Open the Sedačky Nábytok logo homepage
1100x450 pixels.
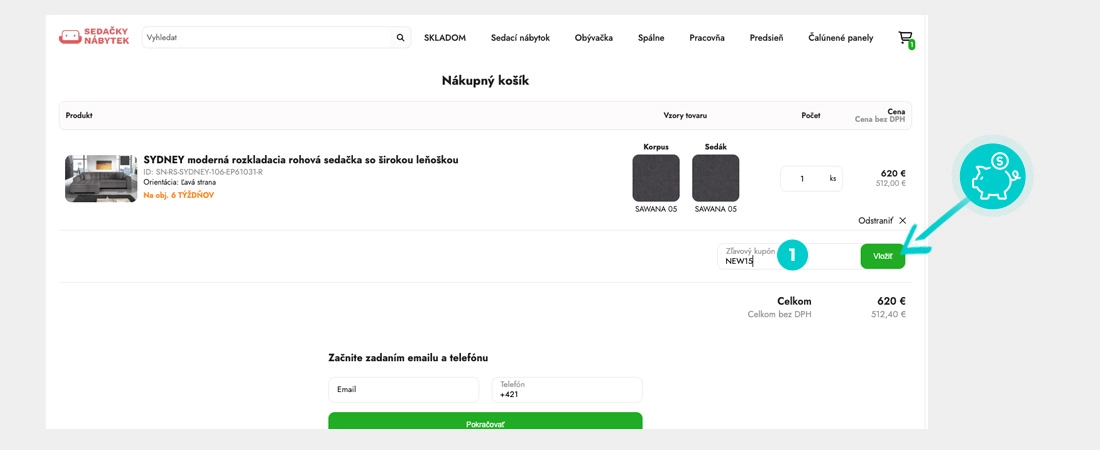click(94, 37)
